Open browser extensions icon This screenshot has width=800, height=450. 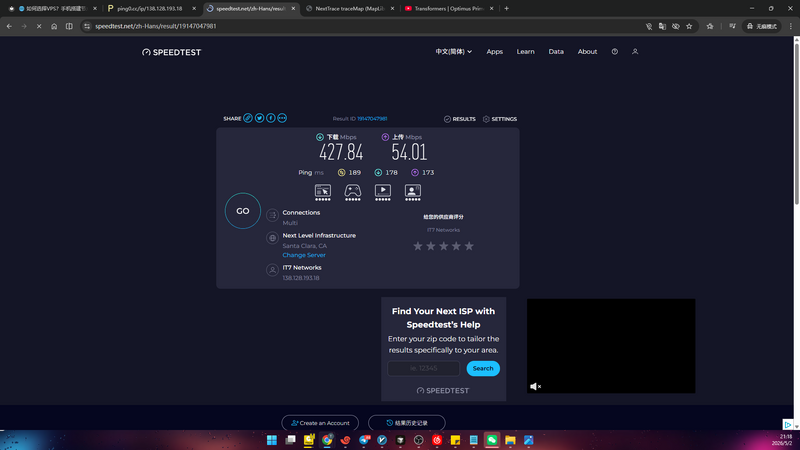(x=710, y=26)
